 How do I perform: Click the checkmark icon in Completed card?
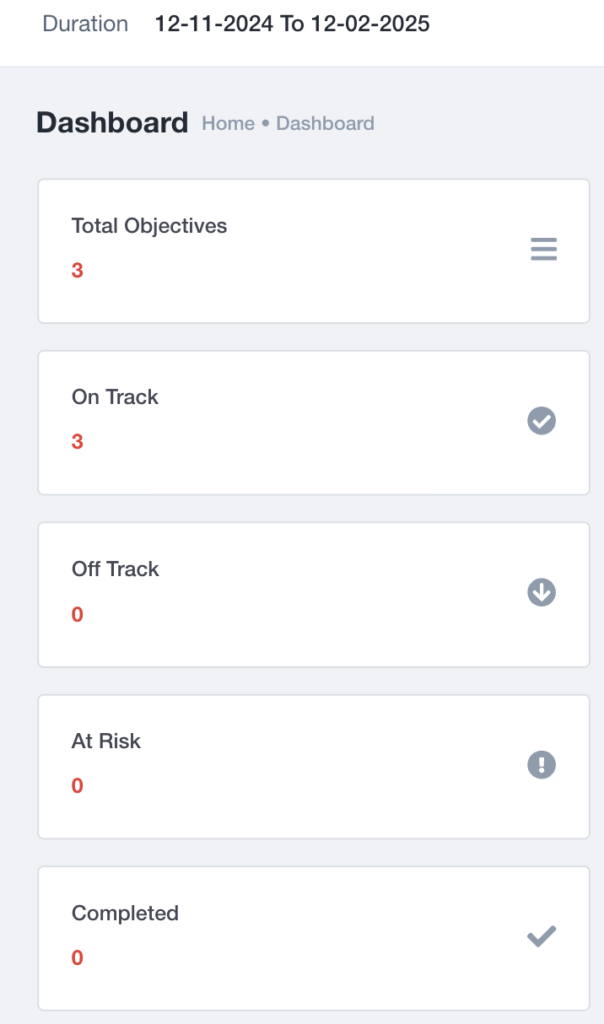click(541, 936)
